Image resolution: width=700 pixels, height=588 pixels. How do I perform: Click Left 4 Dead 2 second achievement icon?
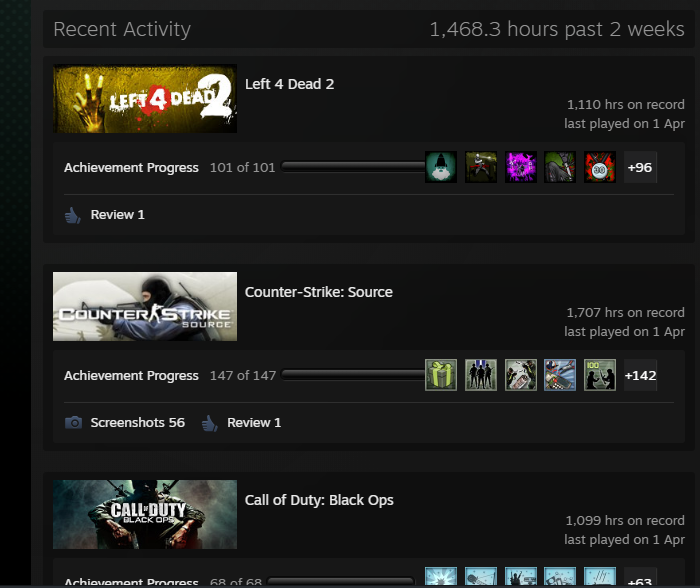pyautogui.click(x=481, y=167)
